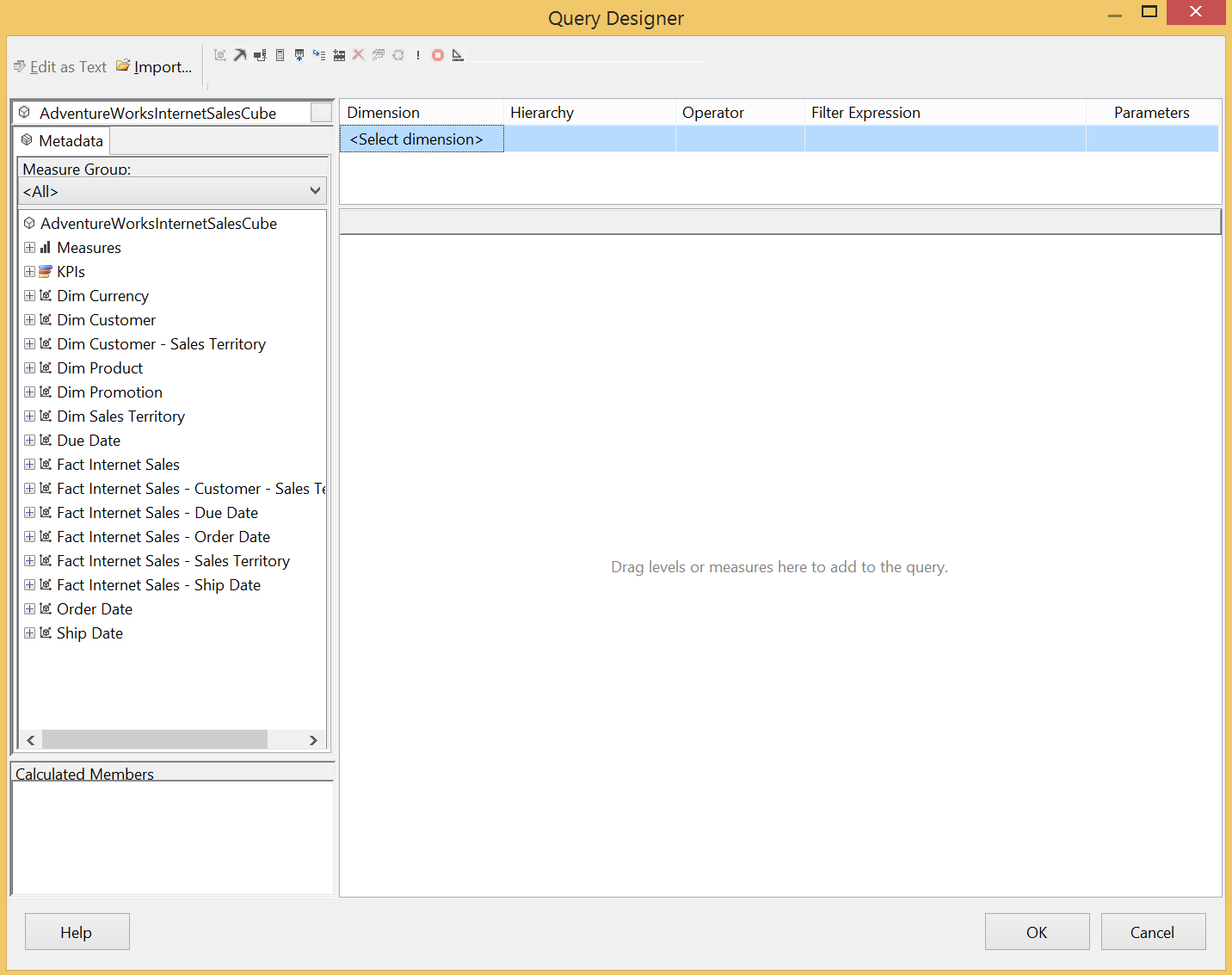The image size is (1232, 975).
Task: Click the Filter Expression column header
Action: pyautogui.click(x=946, y=113)
